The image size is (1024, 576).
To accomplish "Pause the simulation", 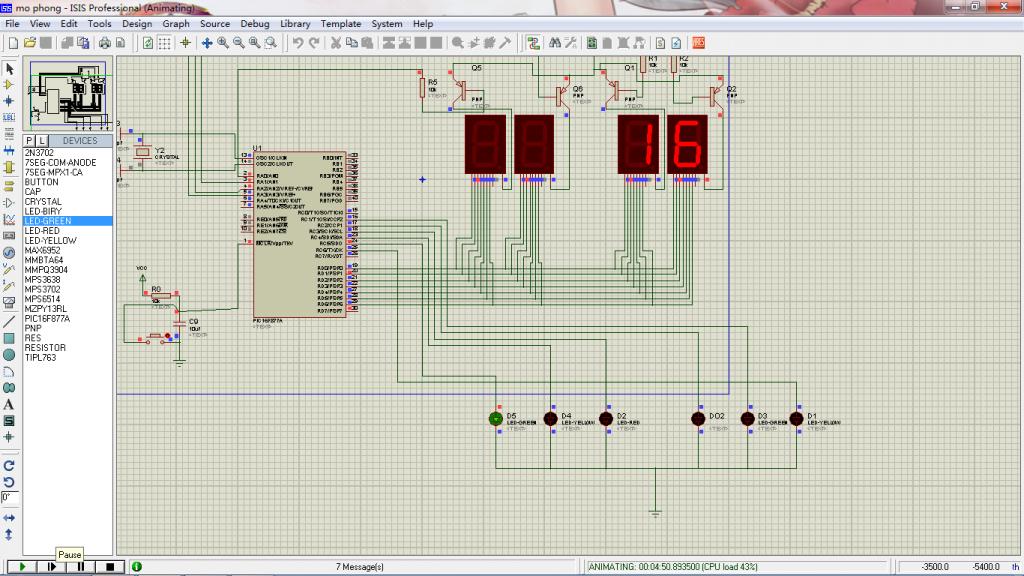I will coord(80,567).
